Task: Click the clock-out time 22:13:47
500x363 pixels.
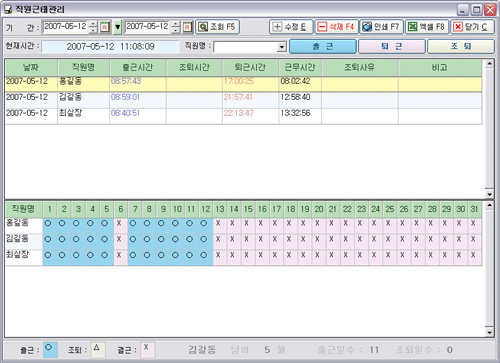Action: [239, 113]
